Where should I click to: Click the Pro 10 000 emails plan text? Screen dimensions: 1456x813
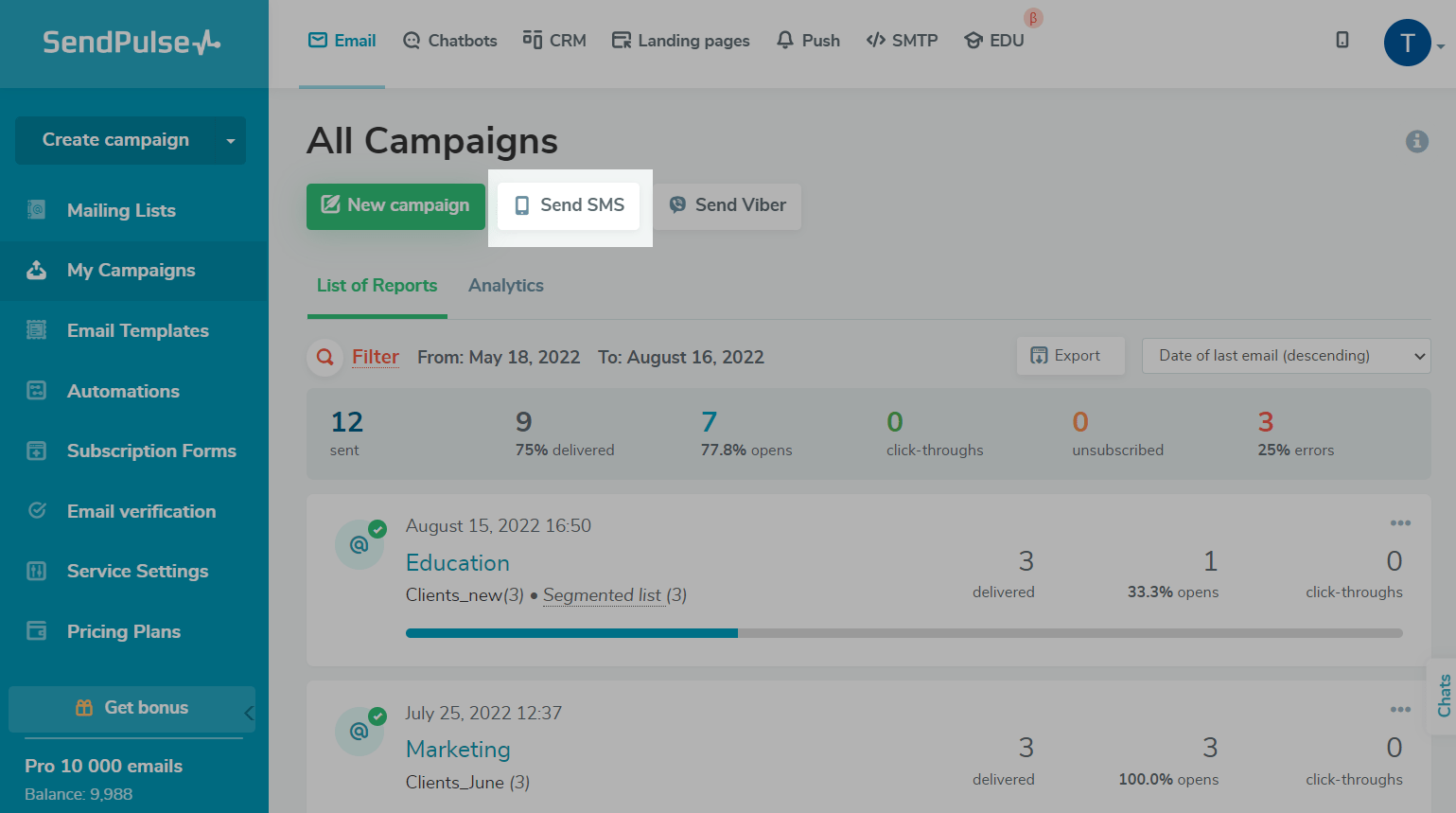(x=104, y=767)
